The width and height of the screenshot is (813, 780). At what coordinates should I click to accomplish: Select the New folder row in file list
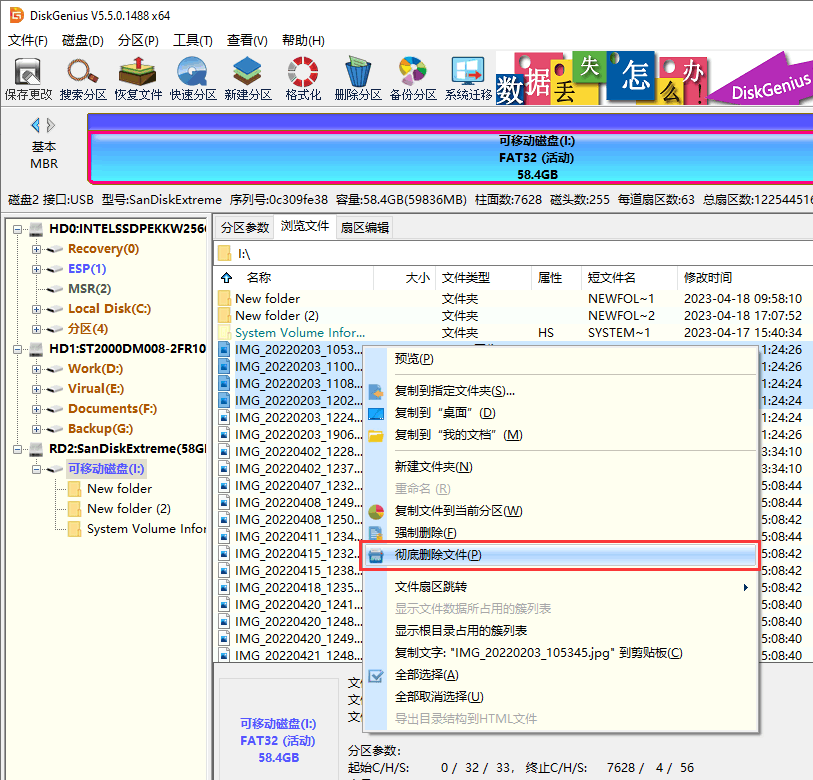click(x=513, y=299)
